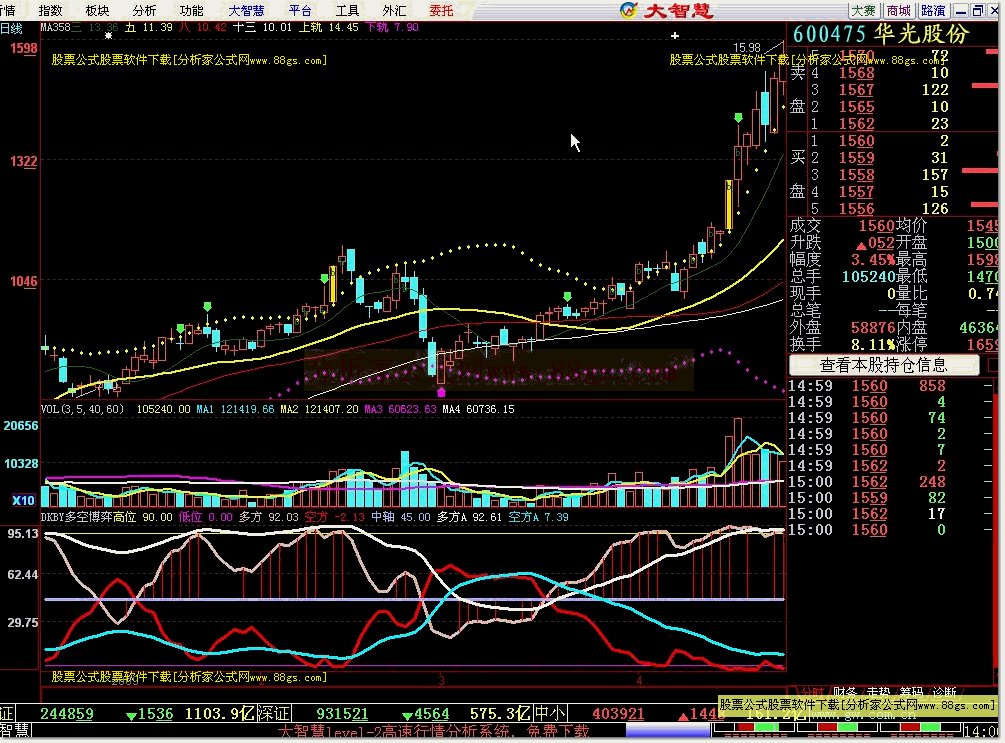Switch to the 分时 tab

tap(811, 692)
